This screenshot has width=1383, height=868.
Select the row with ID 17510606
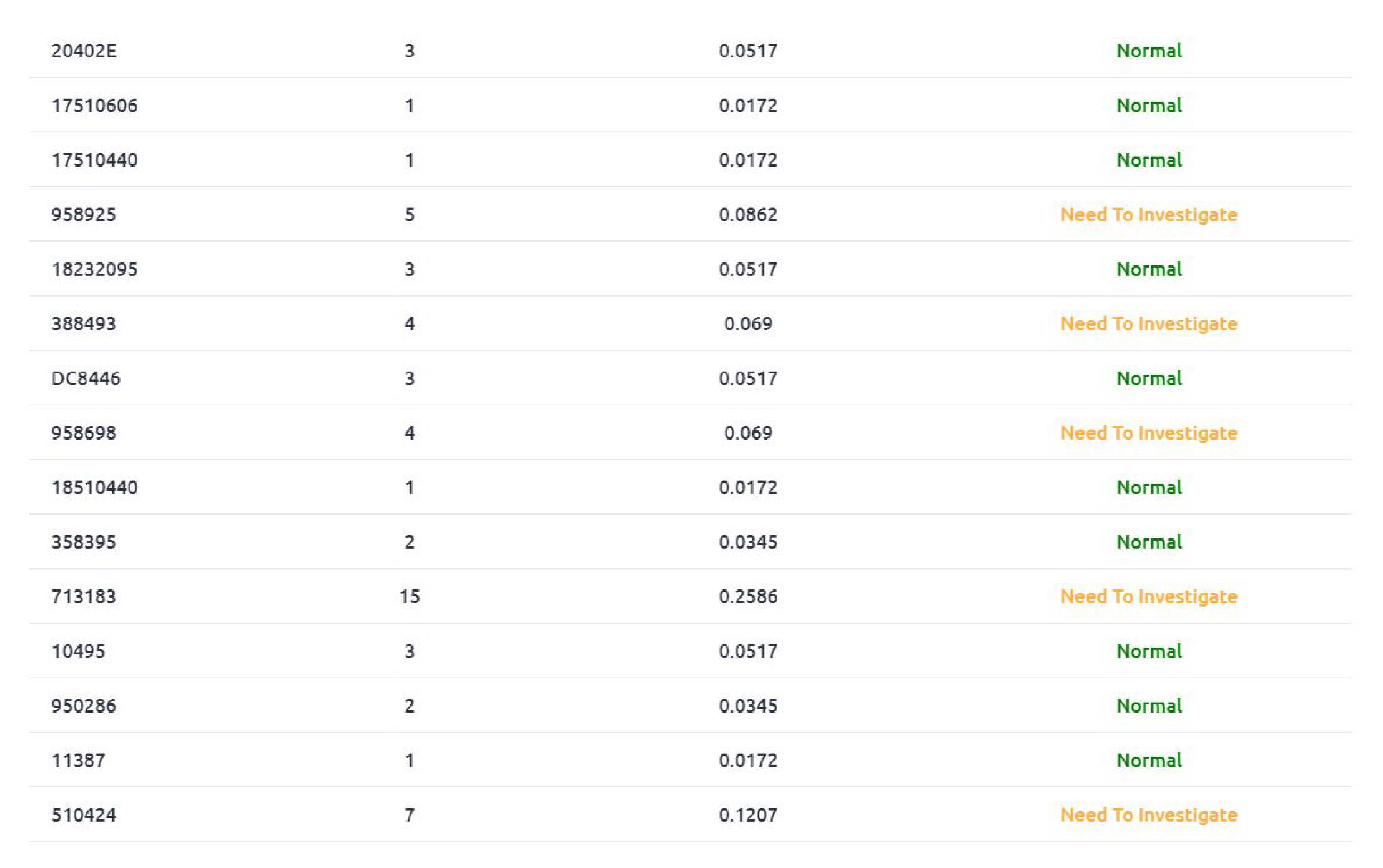click(94, 106)
